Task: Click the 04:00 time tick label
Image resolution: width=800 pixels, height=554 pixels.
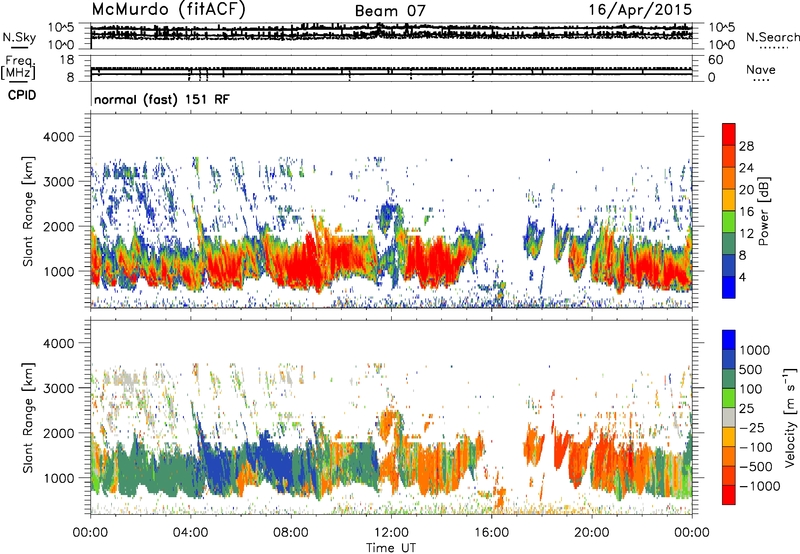Action: pyautogui.click(x=190, y=533)
